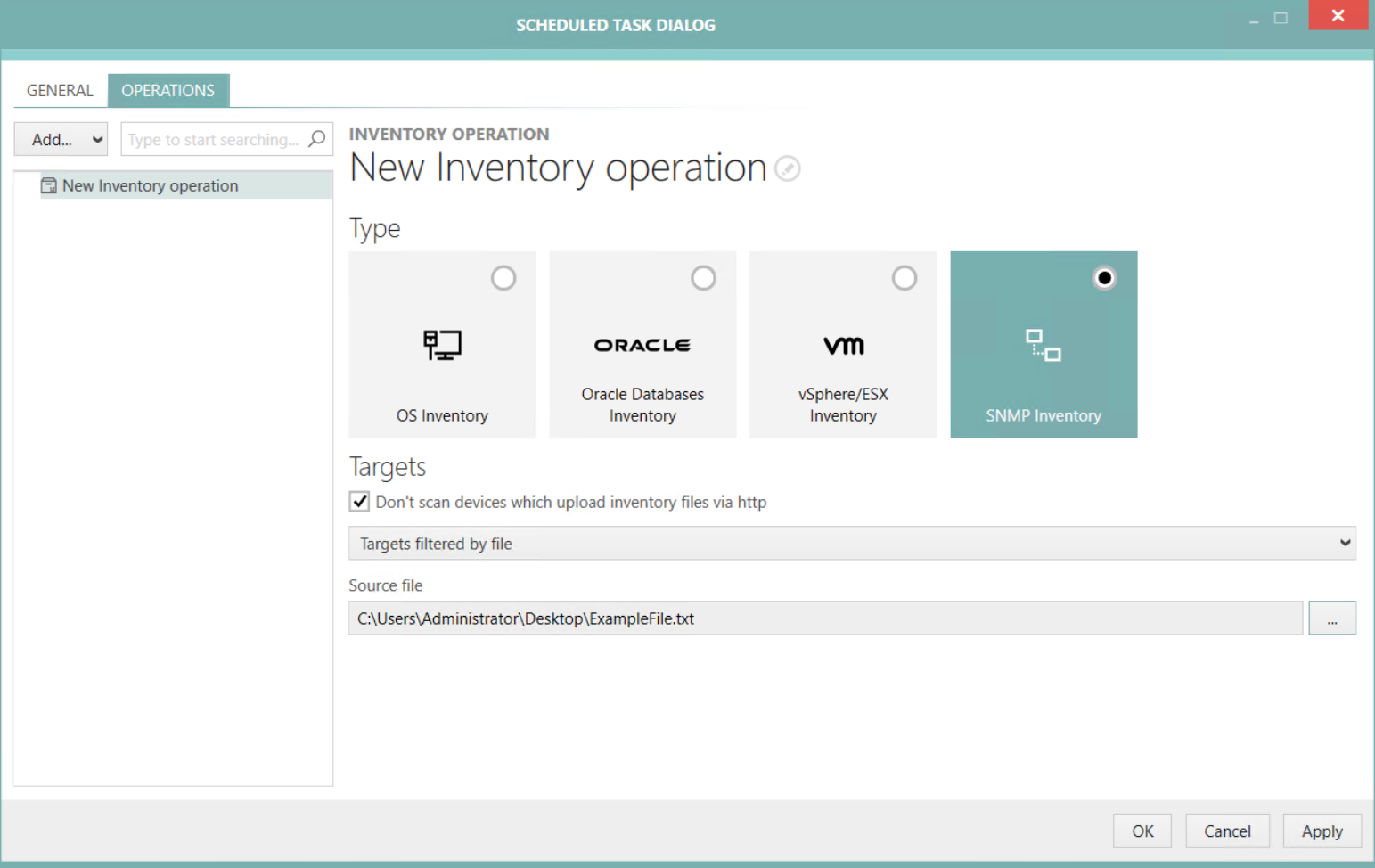Open the Add... dropdown
Screen dimensions: 1375x868
[x=60, y=139]
